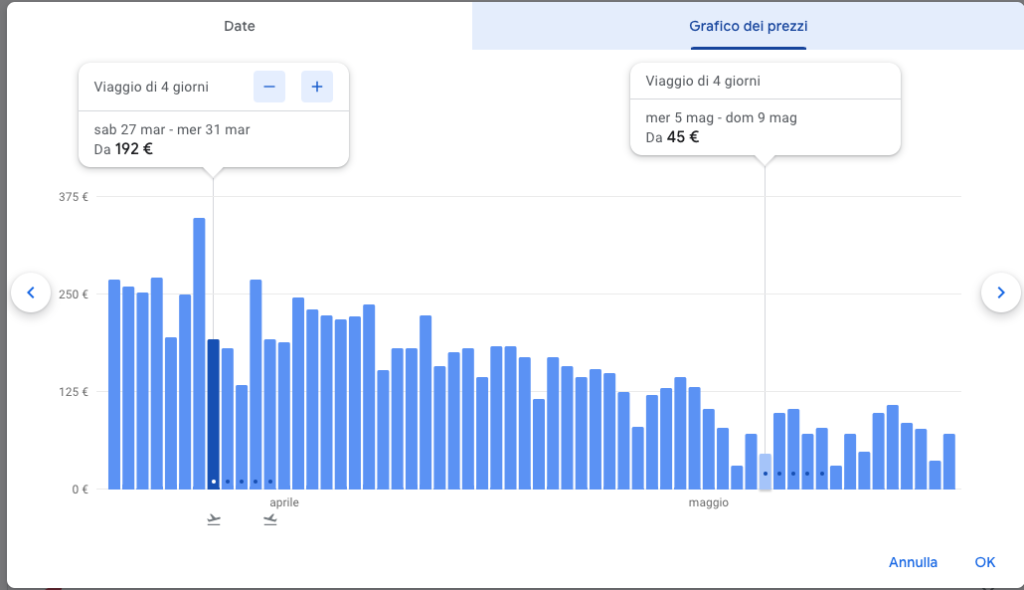Click 'Viaggio di 4 giorni' in right tooltip

[x=703, y=81]
